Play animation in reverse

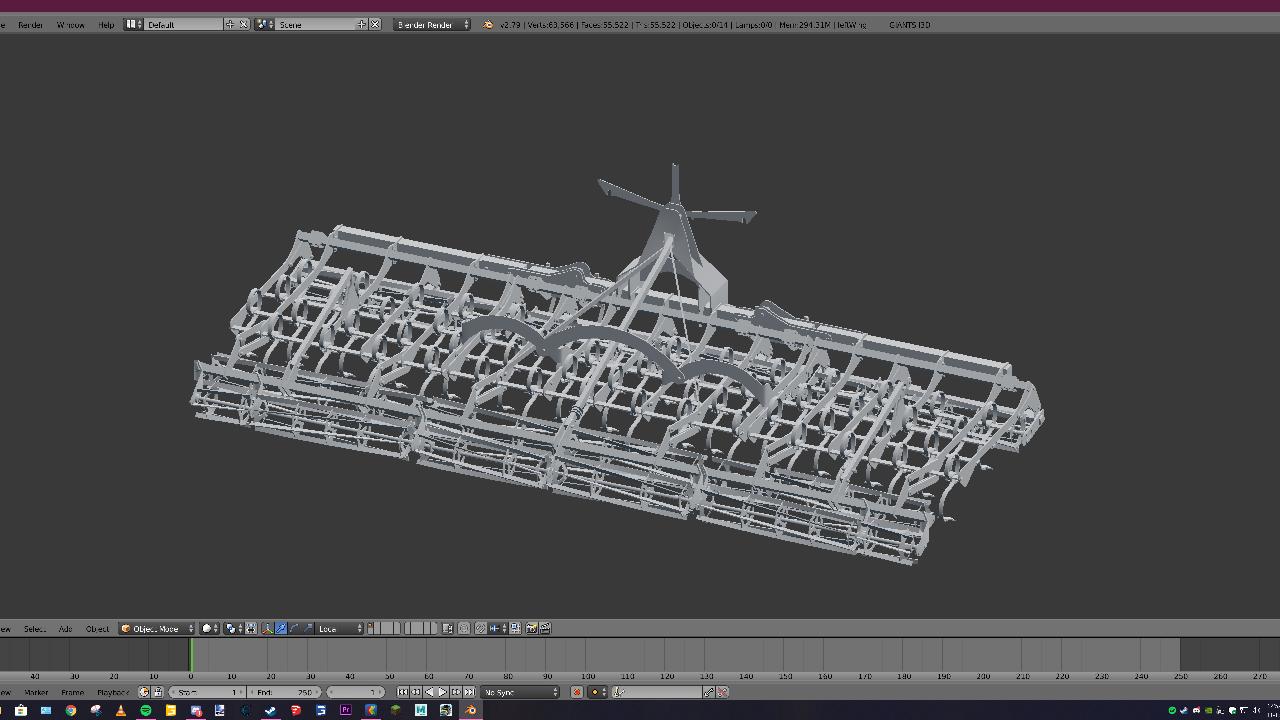[x=429, y=692]
